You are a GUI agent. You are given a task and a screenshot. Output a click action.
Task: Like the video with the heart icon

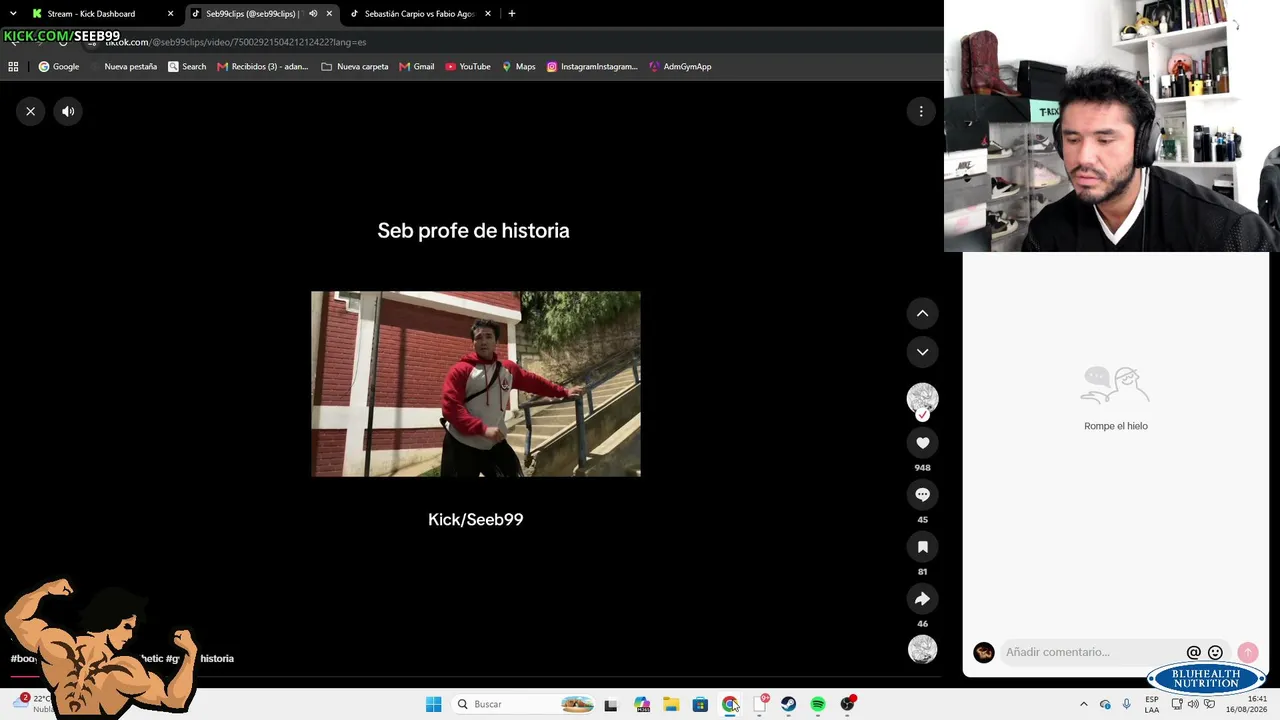coord(922,443)
